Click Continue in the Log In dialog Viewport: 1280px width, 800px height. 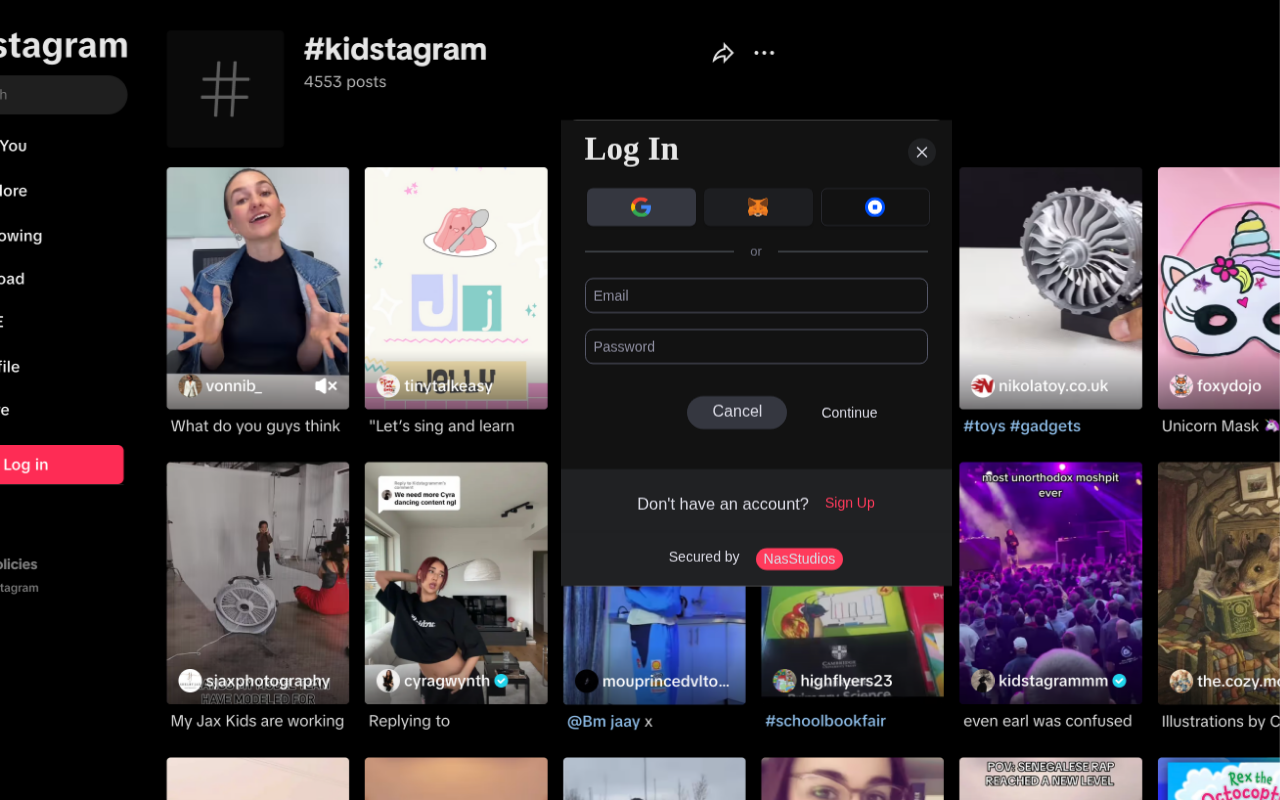849,412
